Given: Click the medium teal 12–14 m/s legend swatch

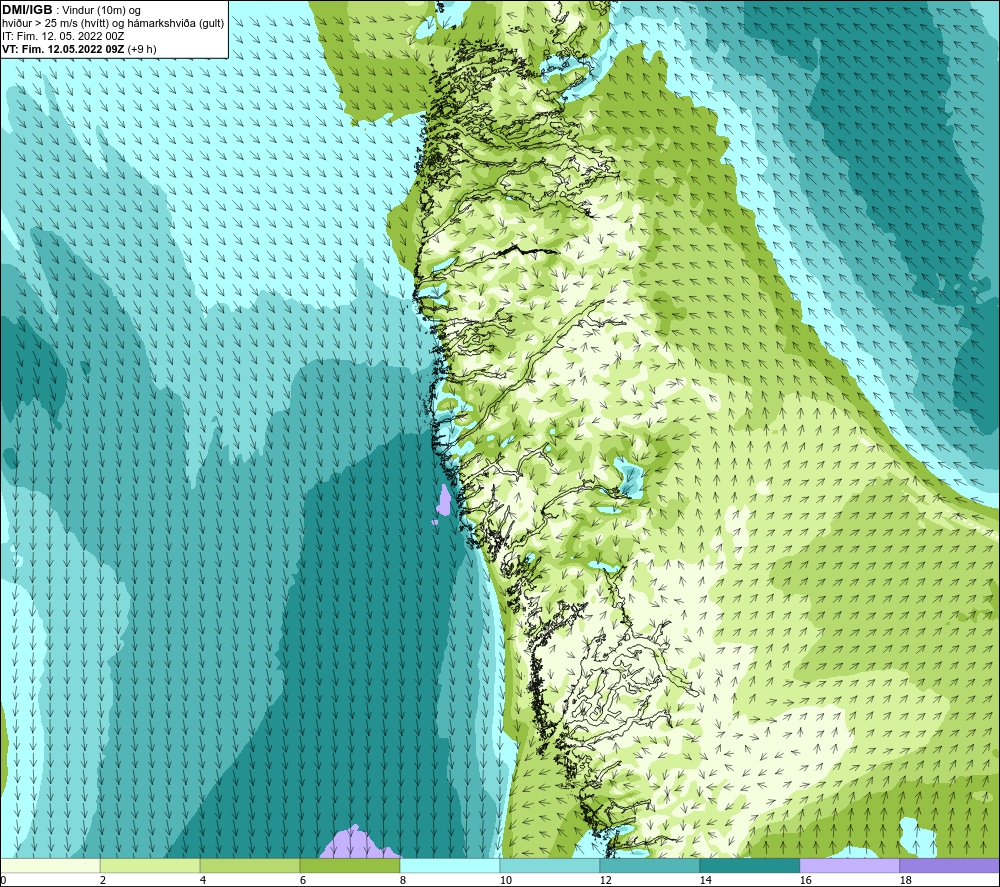Looking at the screenshot, I should (x=649, y=865).
